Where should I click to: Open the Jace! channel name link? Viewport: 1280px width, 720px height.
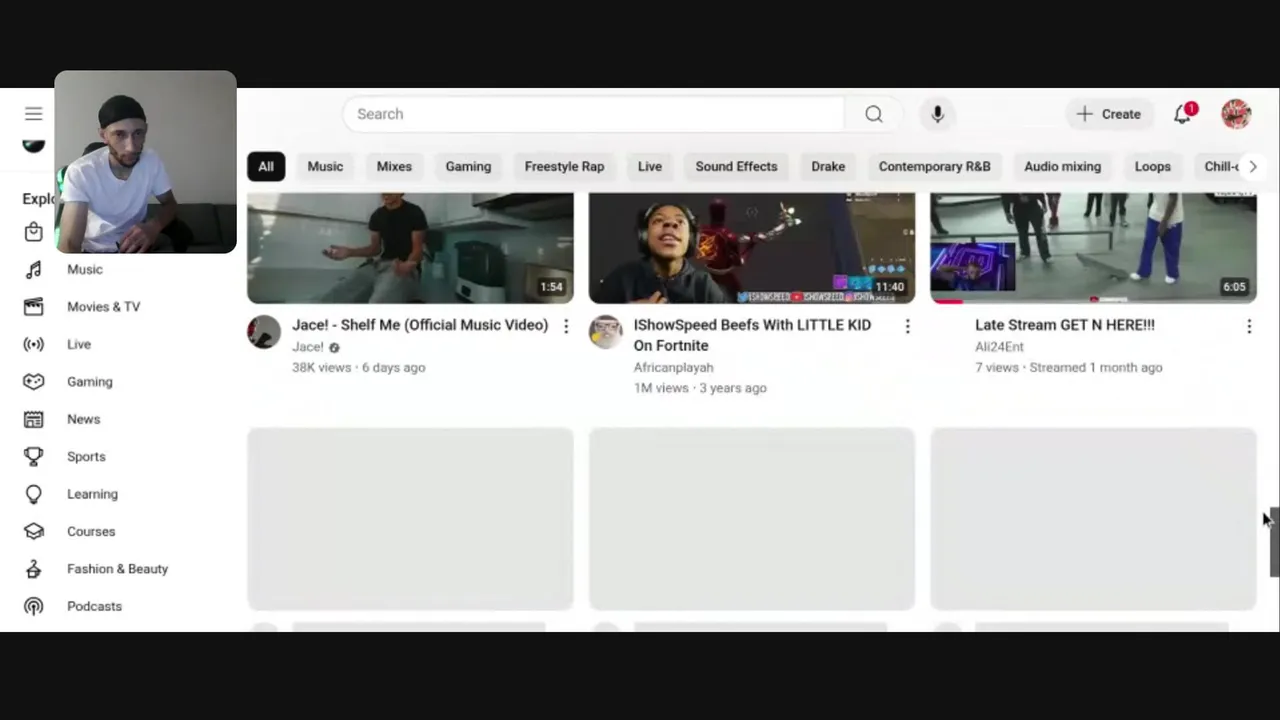[x=308, y=347]
